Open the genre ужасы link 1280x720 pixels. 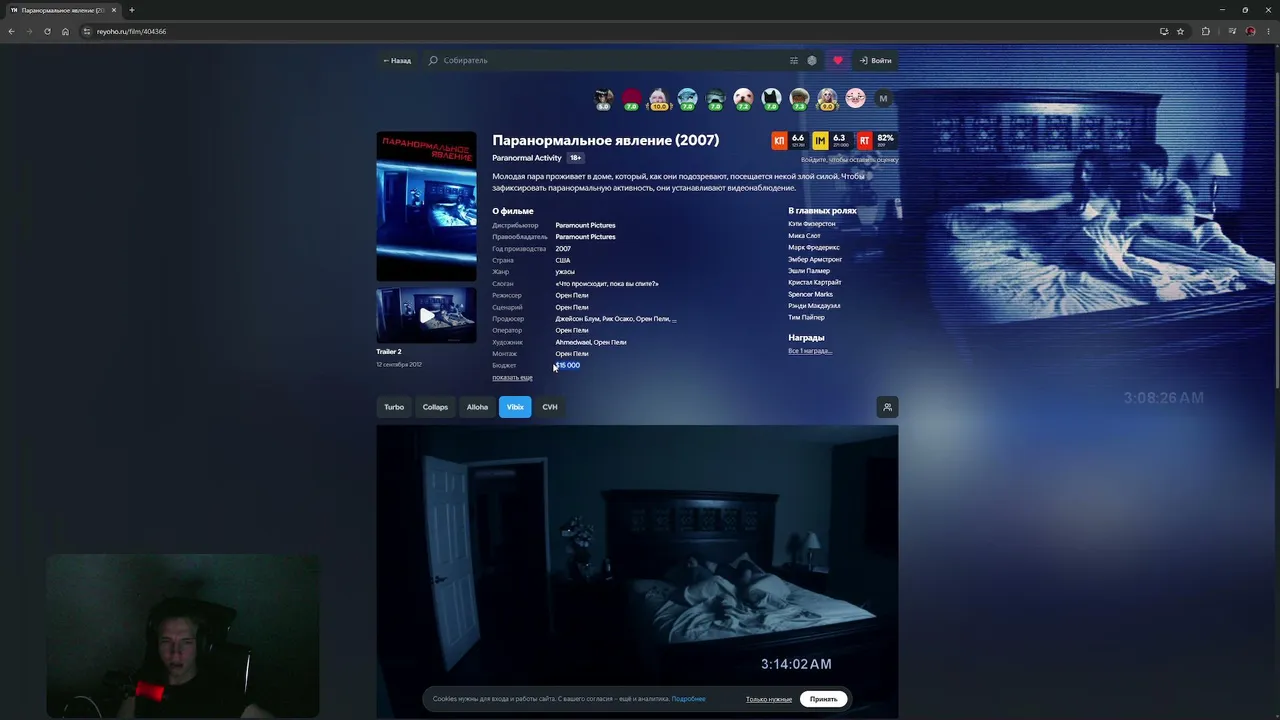565,272
